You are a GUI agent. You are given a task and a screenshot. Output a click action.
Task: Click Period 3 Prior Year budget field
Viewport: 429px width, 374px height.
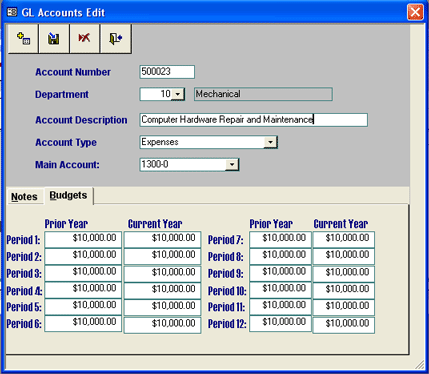tap(83, 273)
